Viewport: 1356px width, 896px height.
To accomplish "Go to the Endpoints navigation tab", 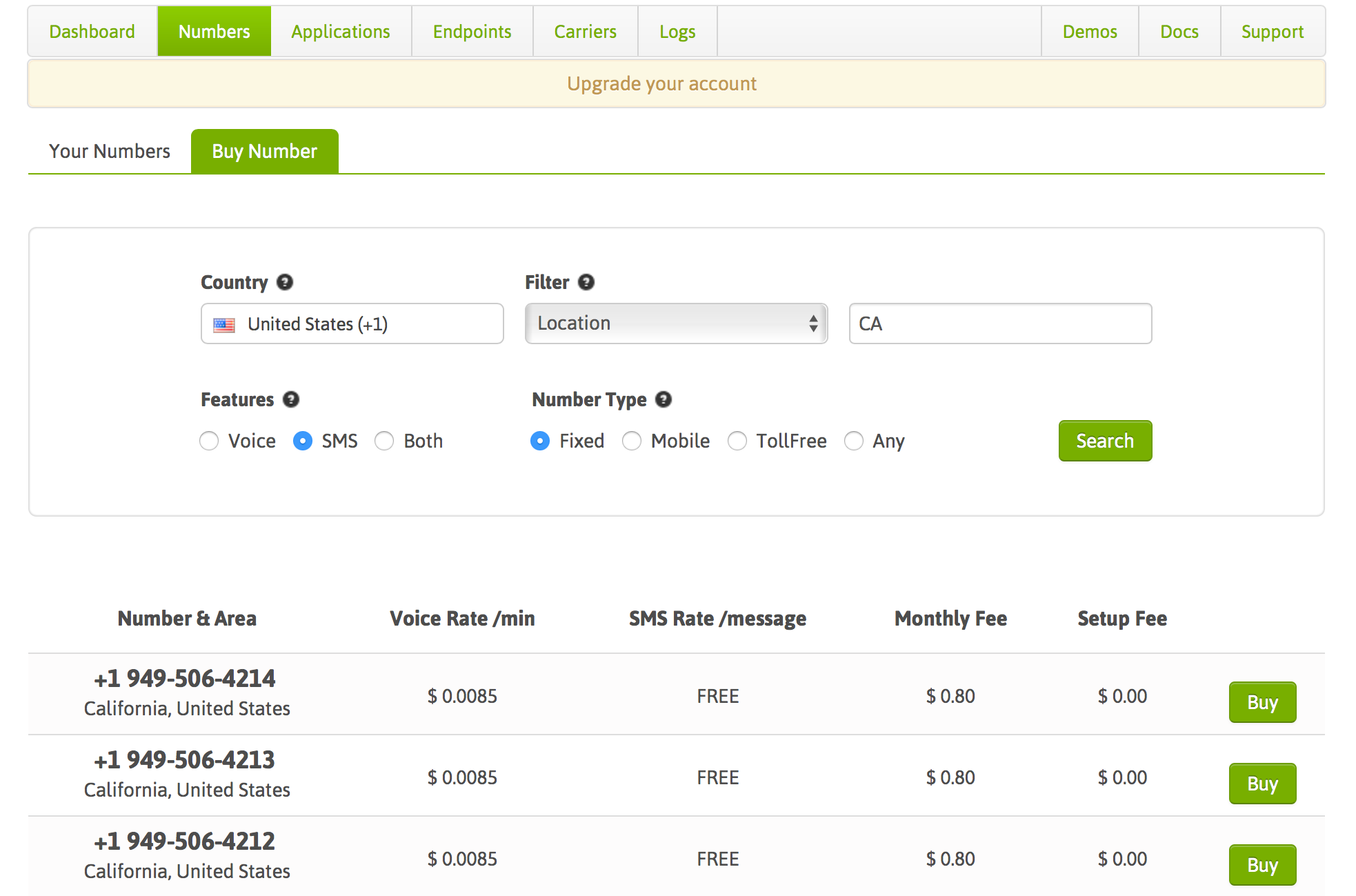I will (x=472, y=32).
